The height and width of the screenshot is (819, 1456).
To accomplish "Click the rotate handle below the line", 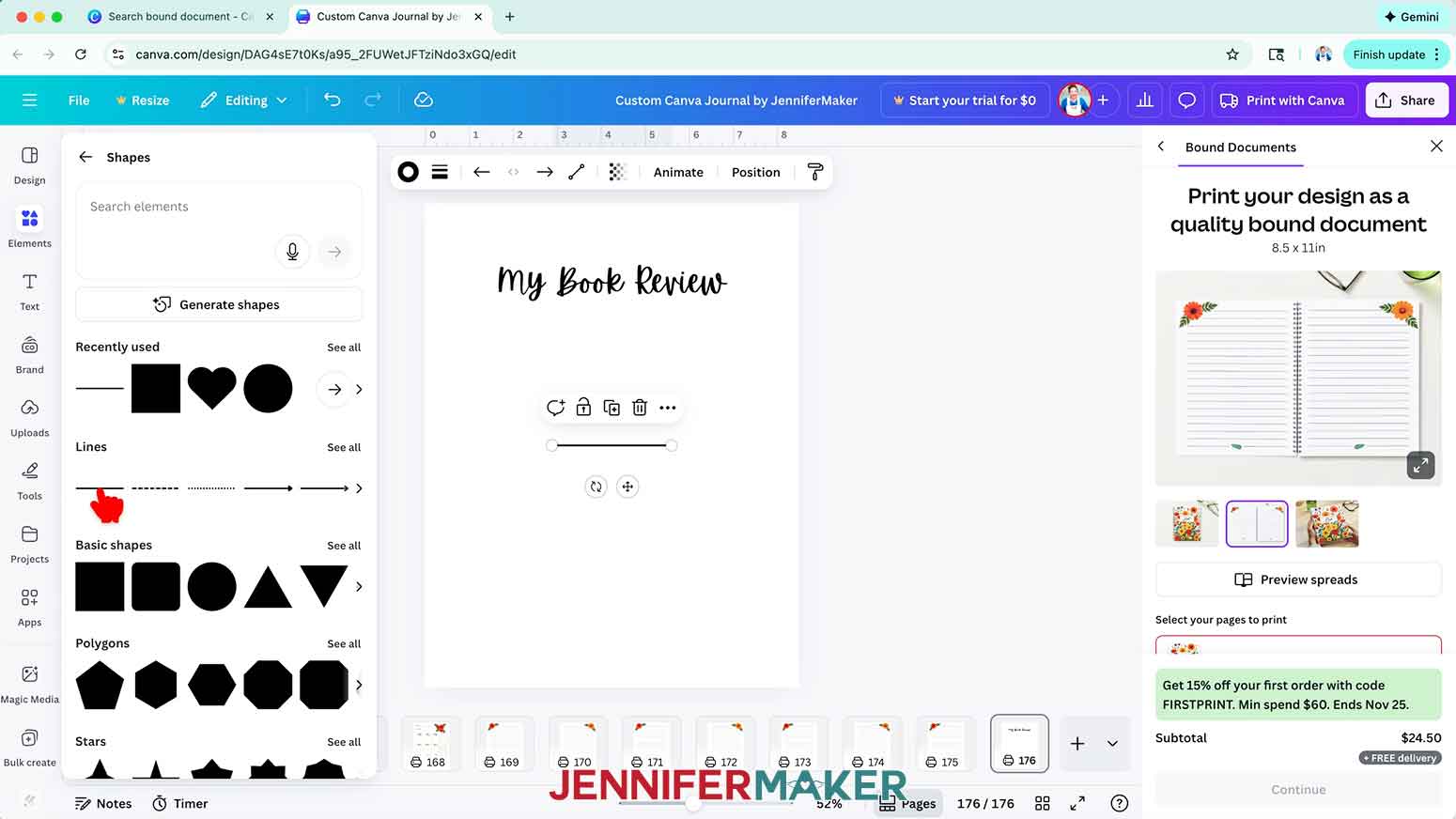I will [596, 487].
